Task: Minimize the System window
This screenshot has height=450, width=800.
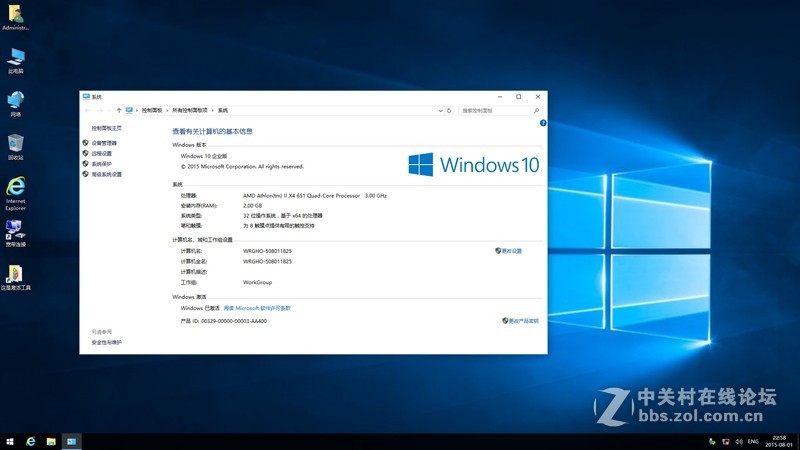Action: point(500,96)
